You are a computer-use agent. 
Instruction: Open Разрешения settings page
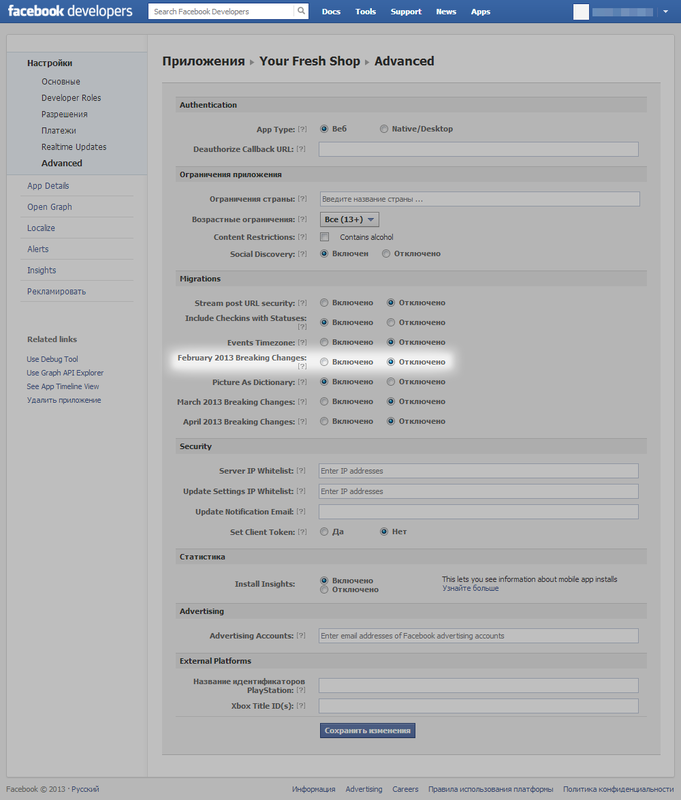pyautogui.click(x=64, y=114)
